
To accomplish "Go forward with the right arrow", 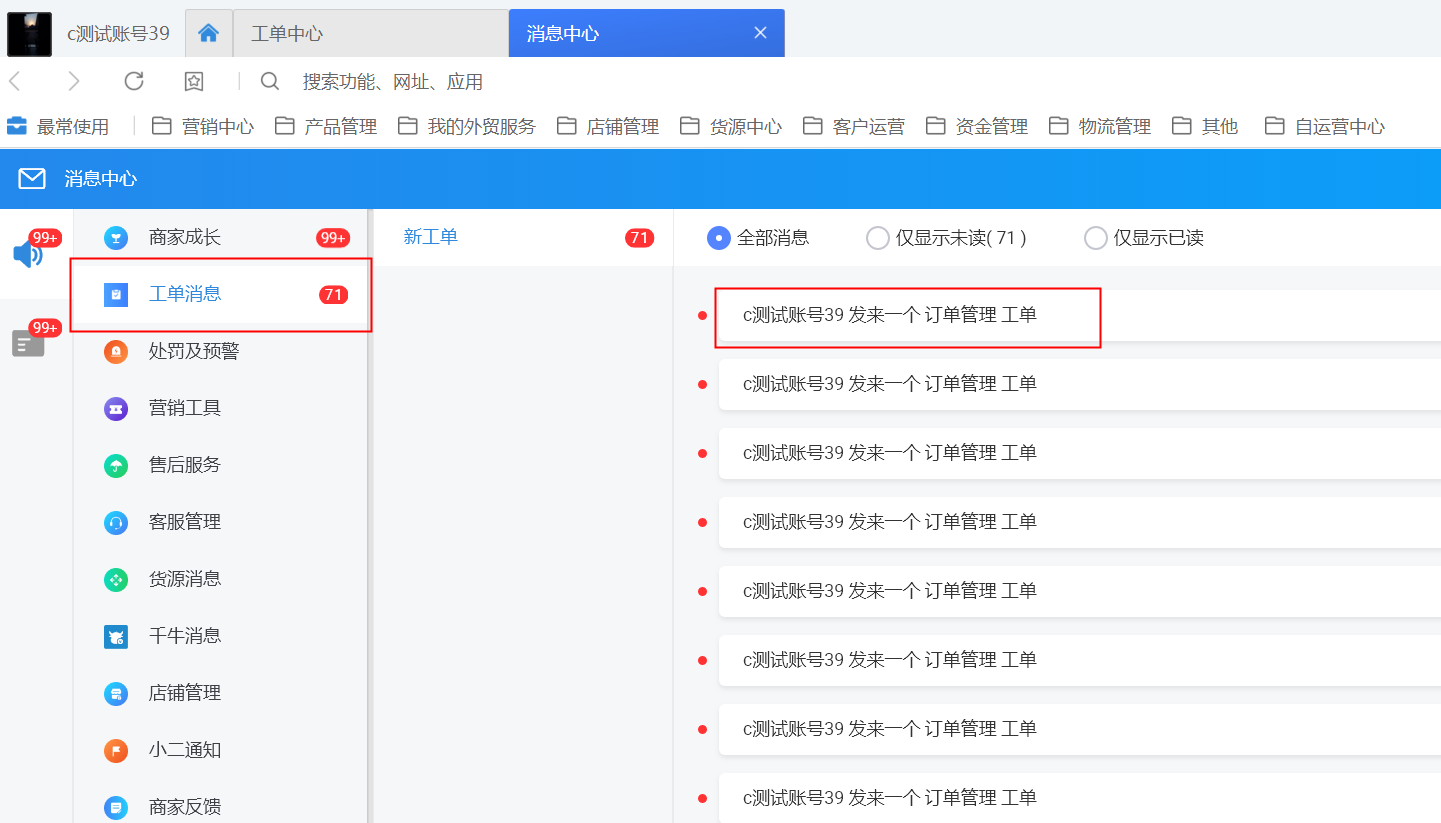I will [x=73, y=81].
